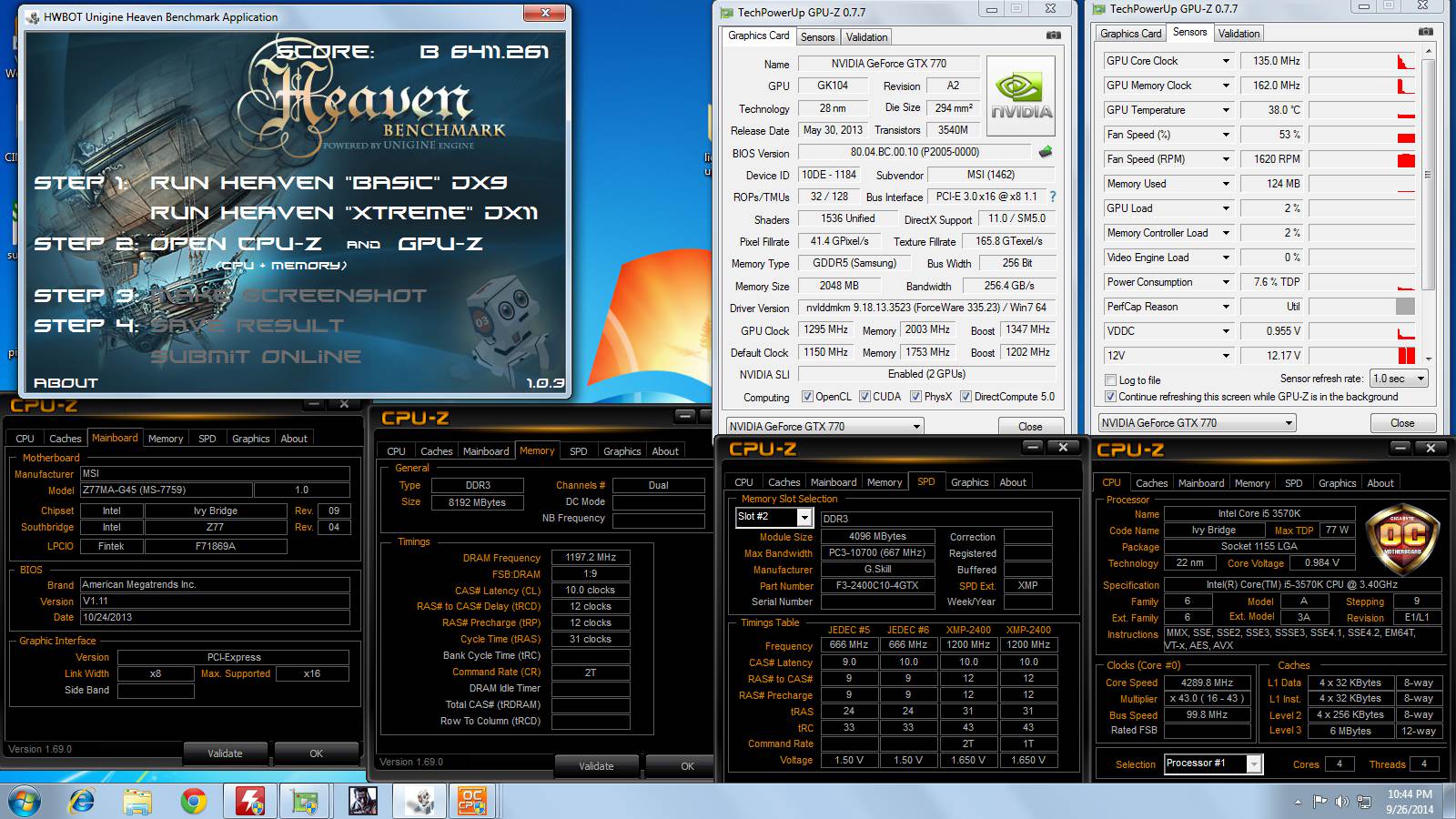
Task: Click the volume speaker tray icon
Action: click(1342, 802)
